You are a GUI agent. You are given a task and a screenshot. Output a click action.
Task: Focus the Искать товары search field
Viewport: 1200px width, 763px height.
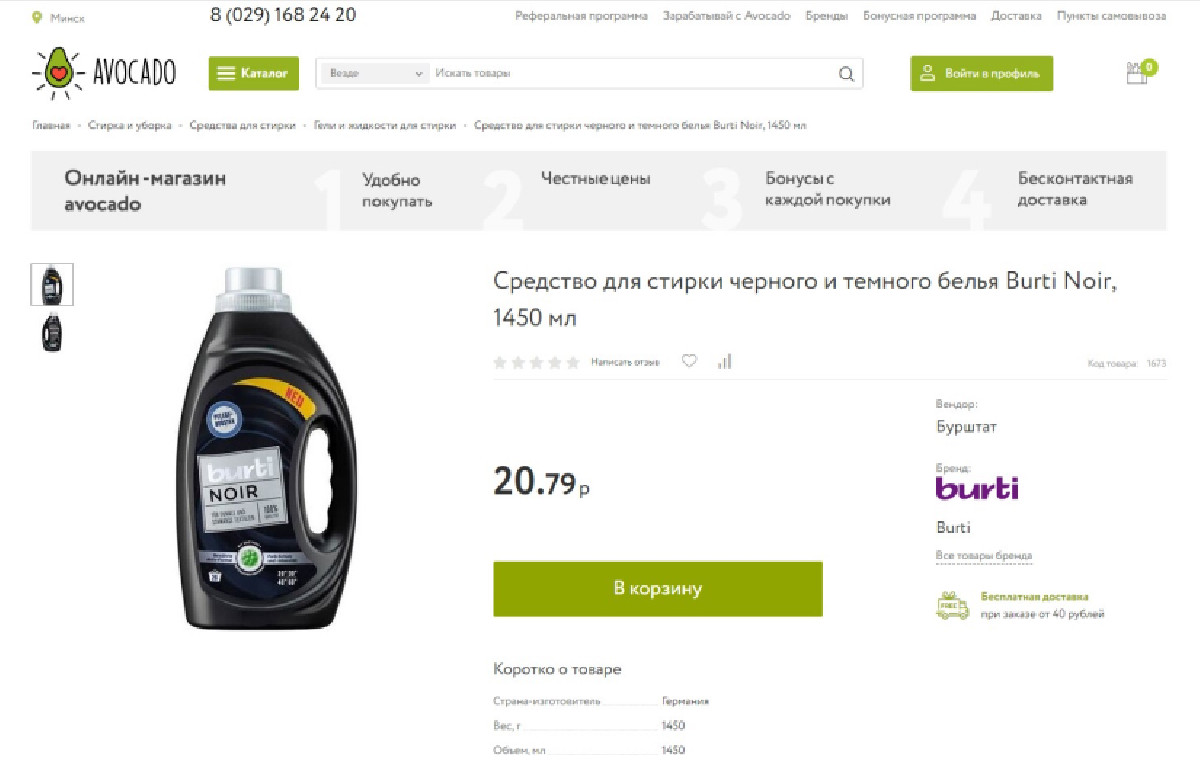633,74
